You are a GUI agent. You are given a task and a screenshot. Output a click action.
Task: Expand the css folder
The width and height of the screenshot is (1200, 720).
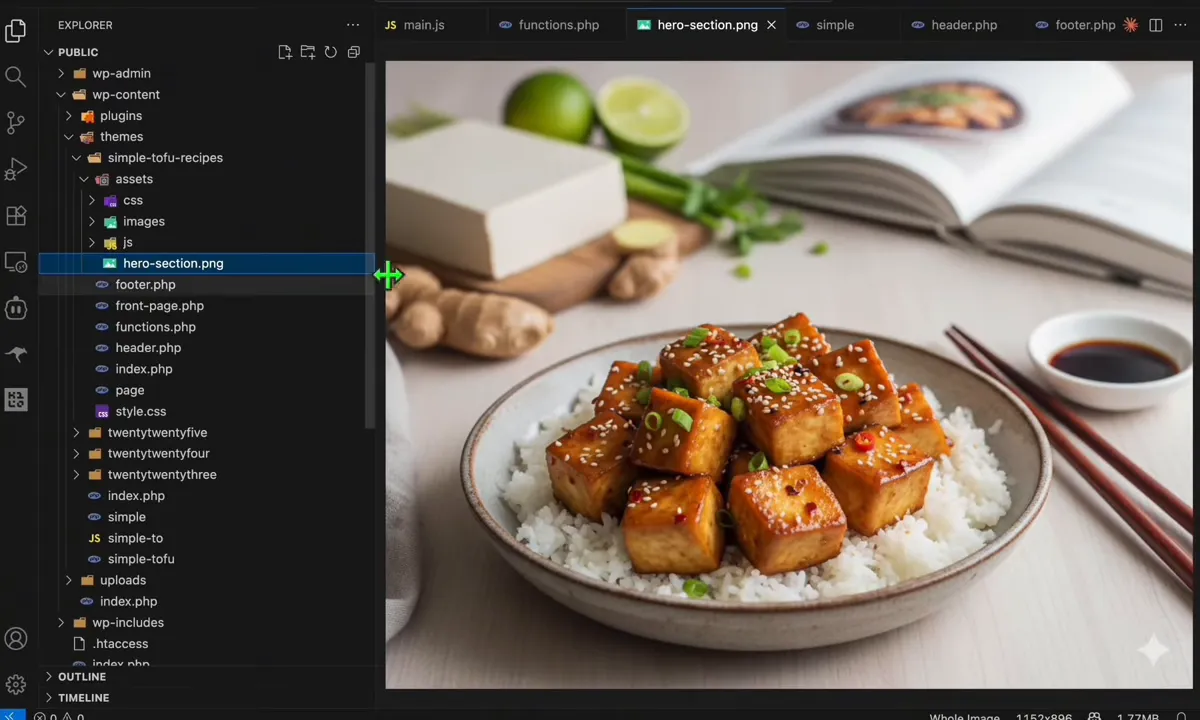coord(92,200)
